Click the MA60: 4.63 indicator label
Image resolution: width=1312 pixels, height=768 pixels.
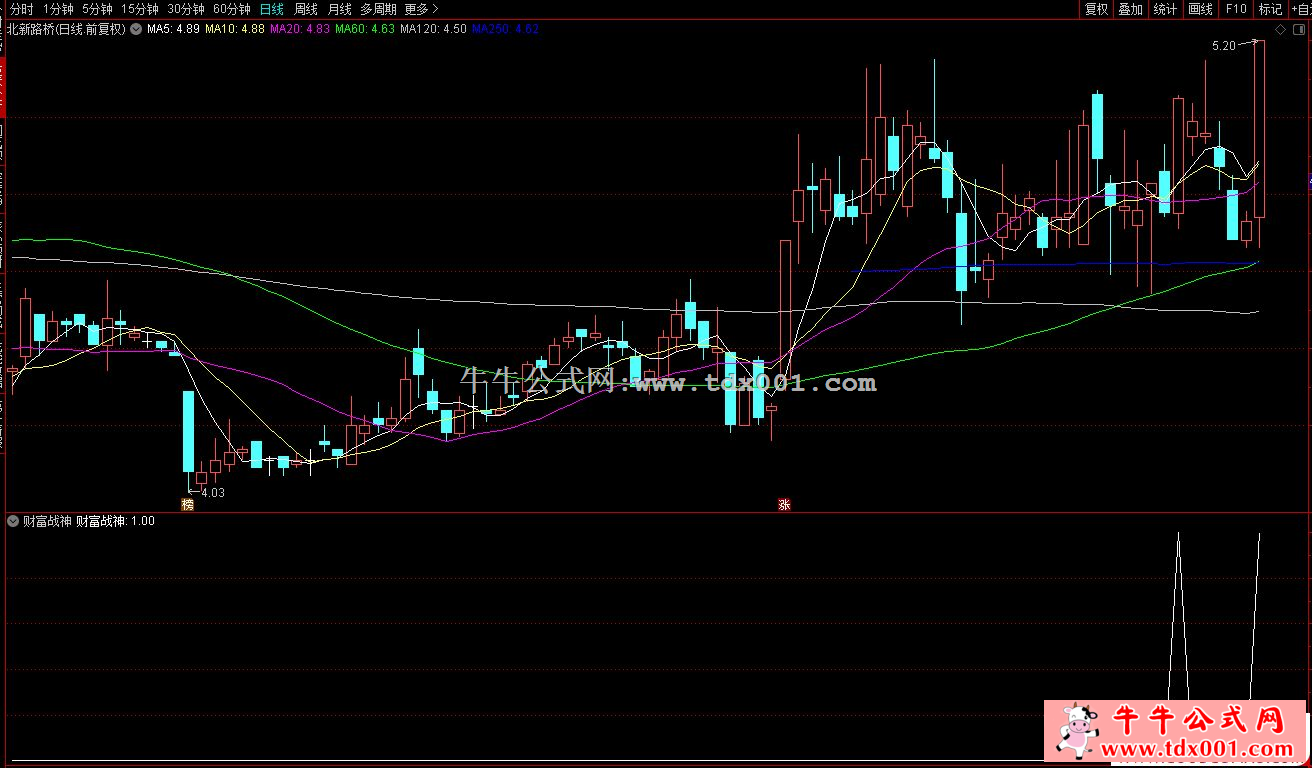point(365,29)
